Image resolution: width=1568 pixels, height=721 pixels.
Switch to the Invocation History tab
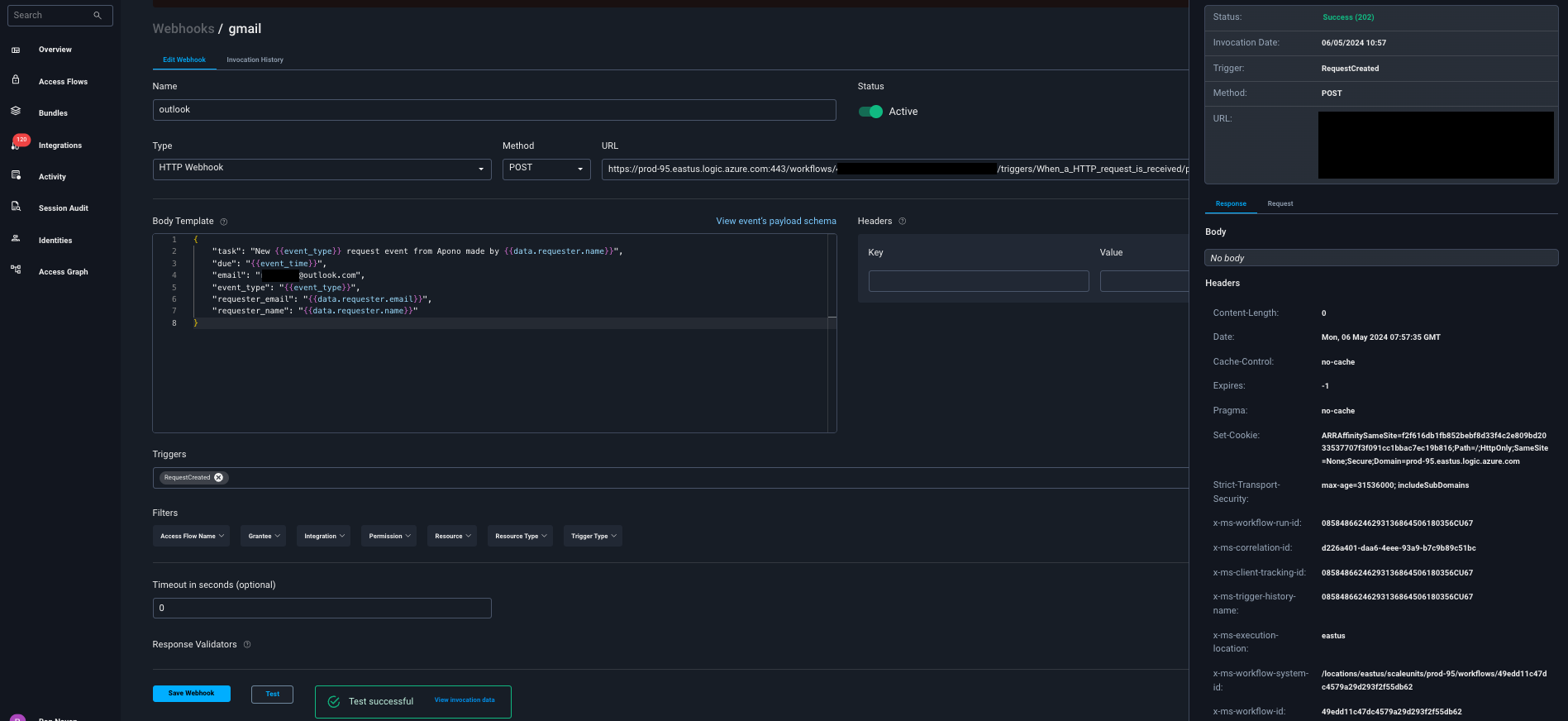255,60
